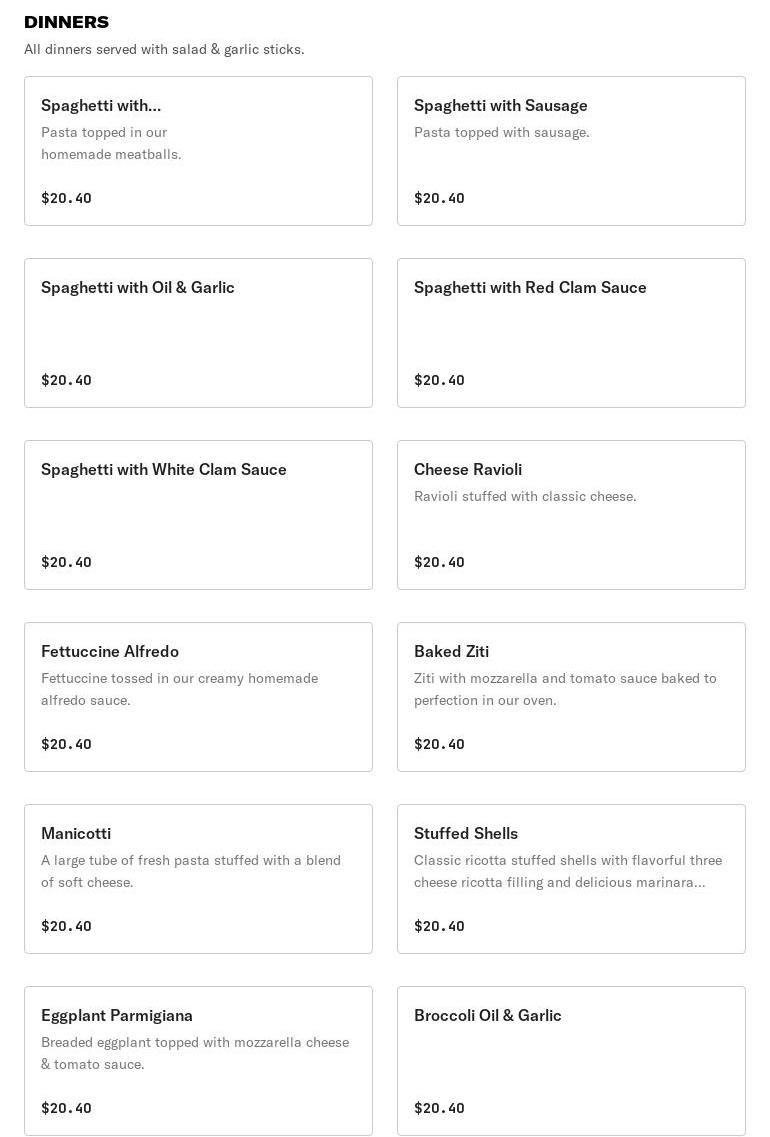The width and height of the screenshot is (770, 1137).
Task: Click the Manicotti description text
Action: click(x=191, y=871)
